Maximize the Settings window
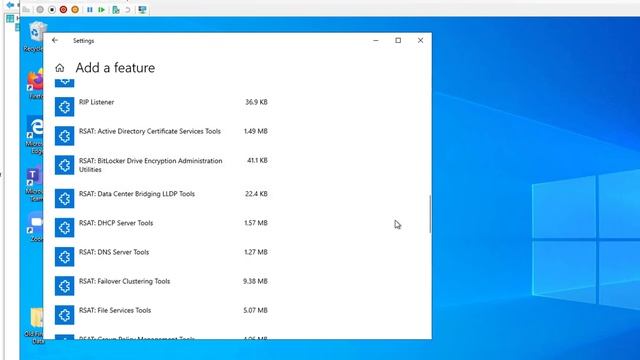Image resolution: width=640 pixels, height=360 pixels. (x=398, y=40)
